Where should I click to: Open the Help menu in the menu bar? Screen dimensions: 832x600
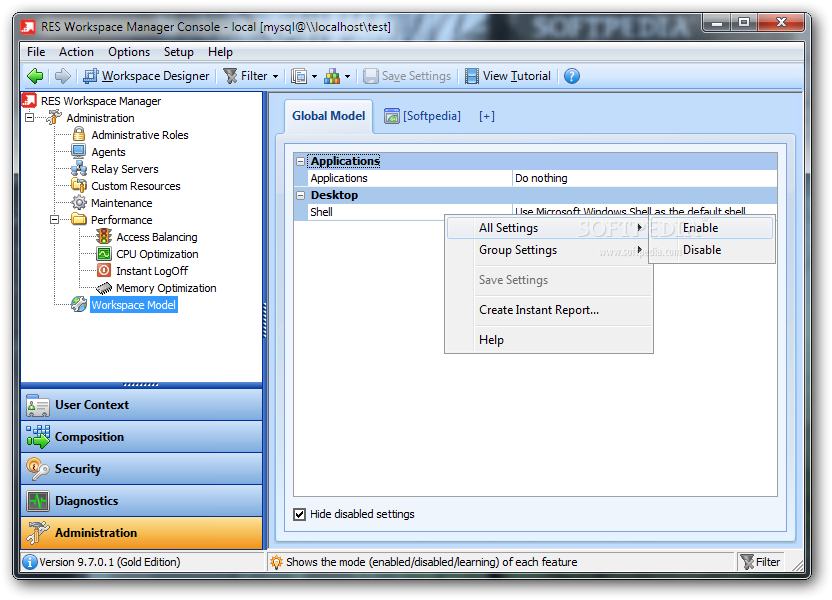pos(220,51)
